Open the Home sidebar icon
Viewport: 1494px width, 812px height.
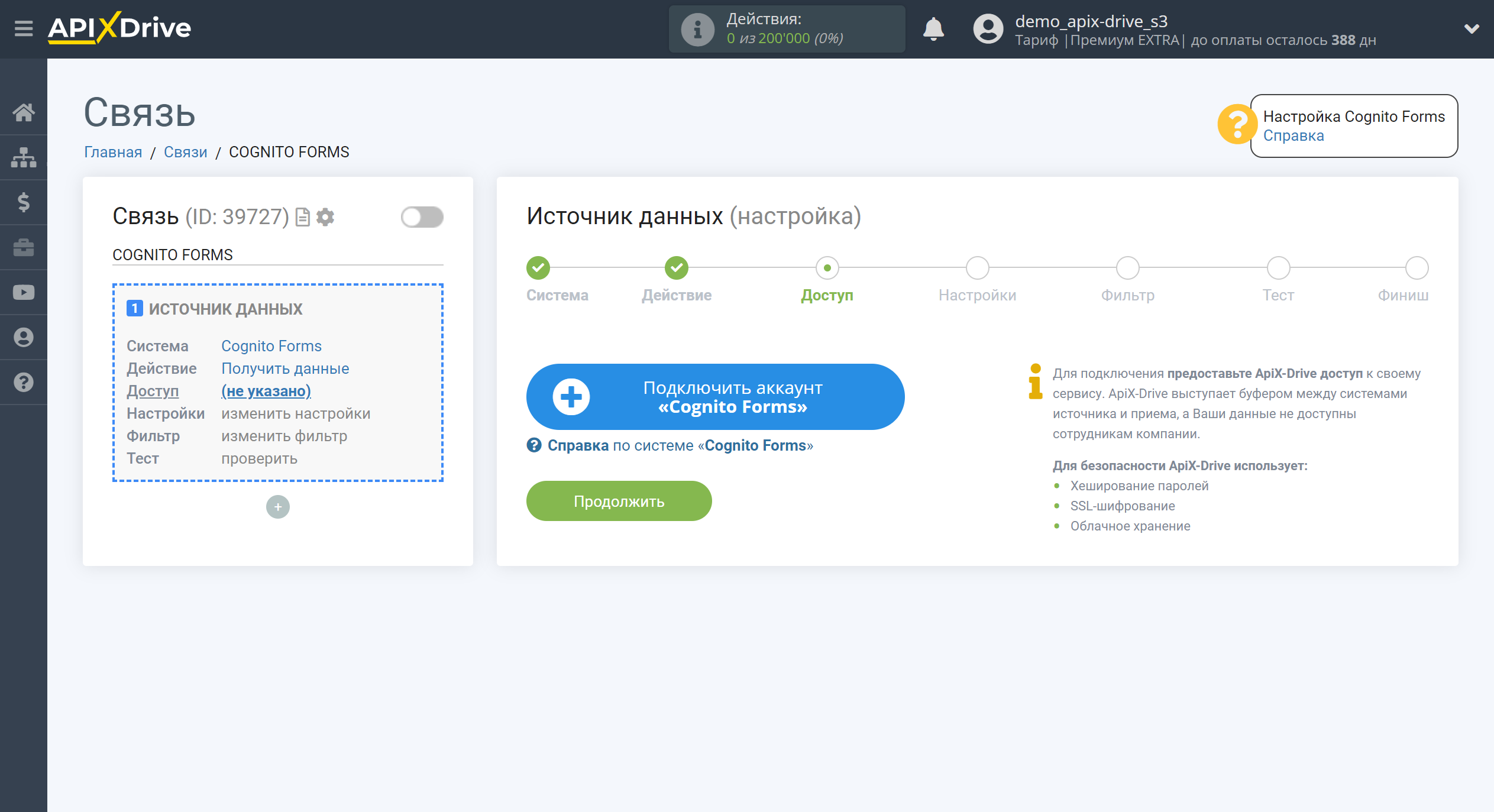[24, 112]
